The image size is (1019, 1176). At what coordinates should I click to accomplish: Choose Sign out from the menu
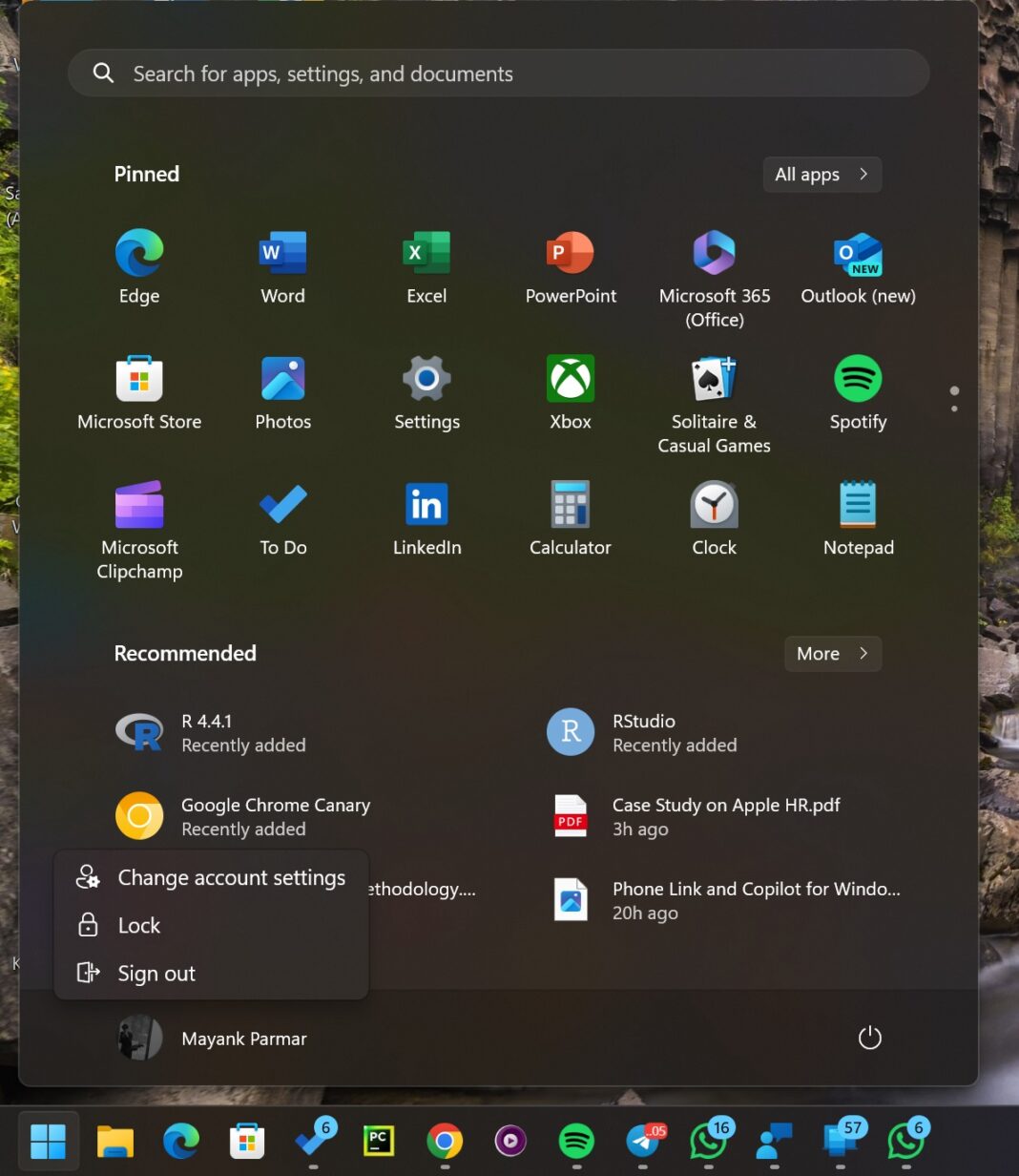(x=156, y=973)
